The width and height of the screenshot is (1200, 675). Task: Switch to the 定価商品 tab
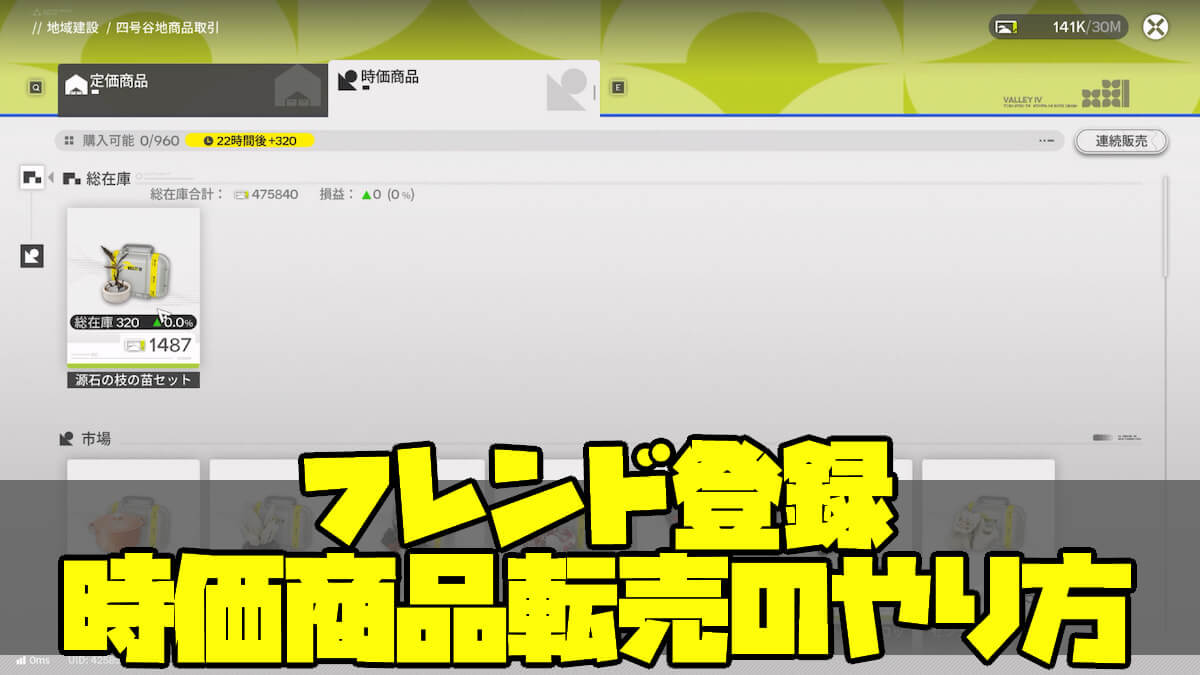(192, 89)
